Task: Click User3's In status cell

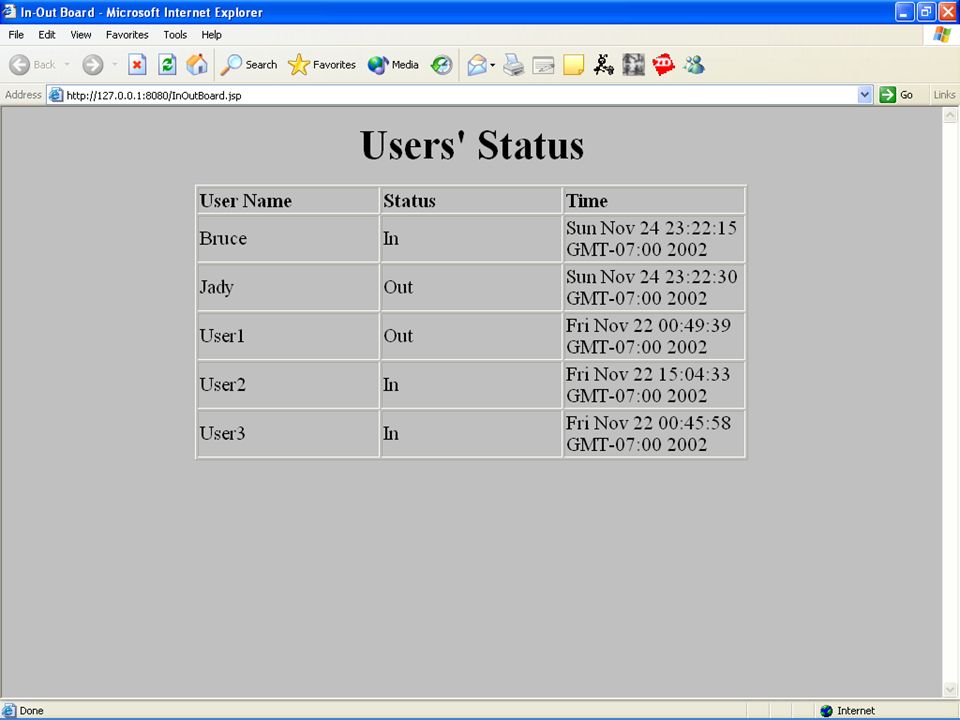Action: click(471, 433)
